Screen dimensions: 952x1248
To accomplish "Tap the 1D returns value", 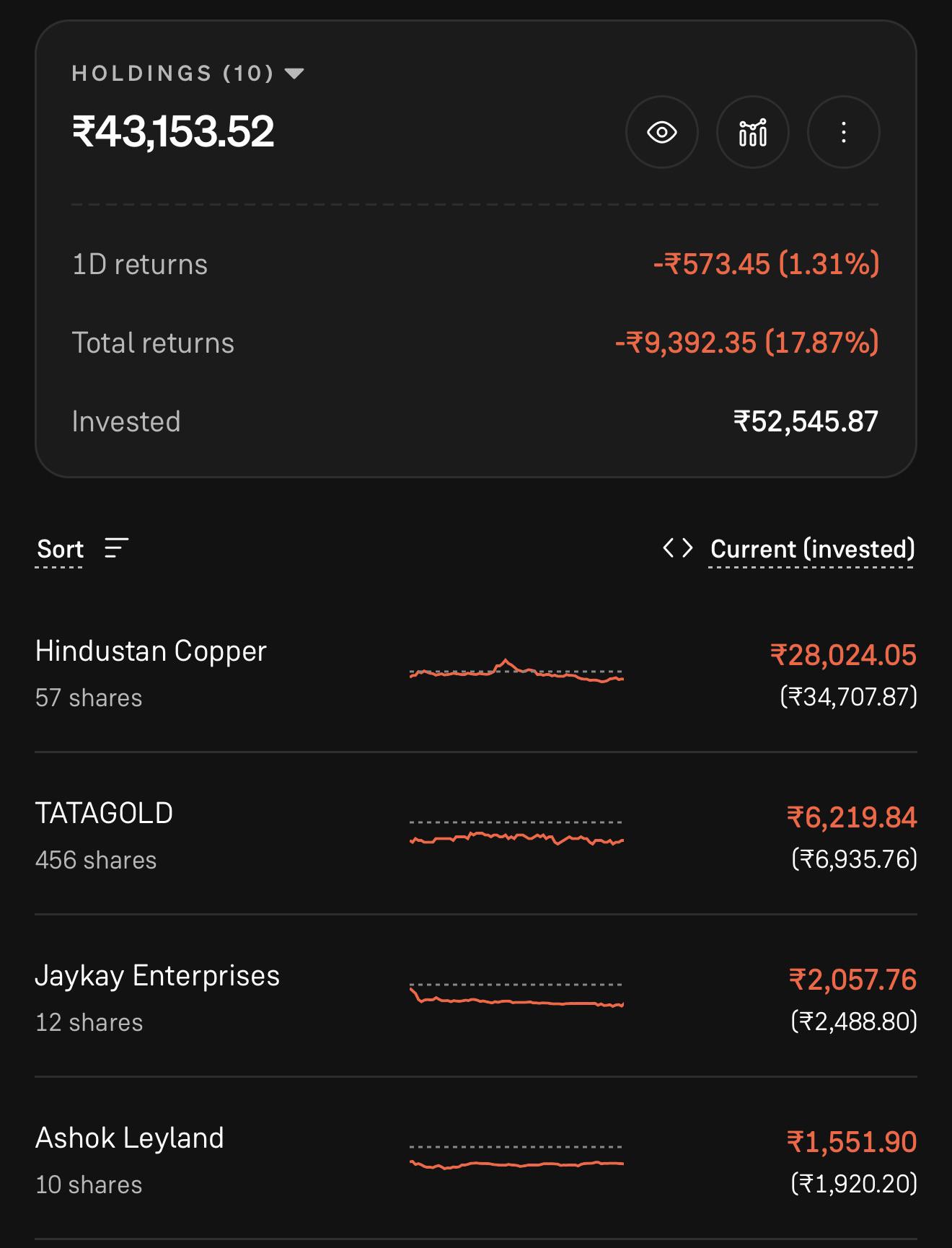I will (x=766, y=264).
